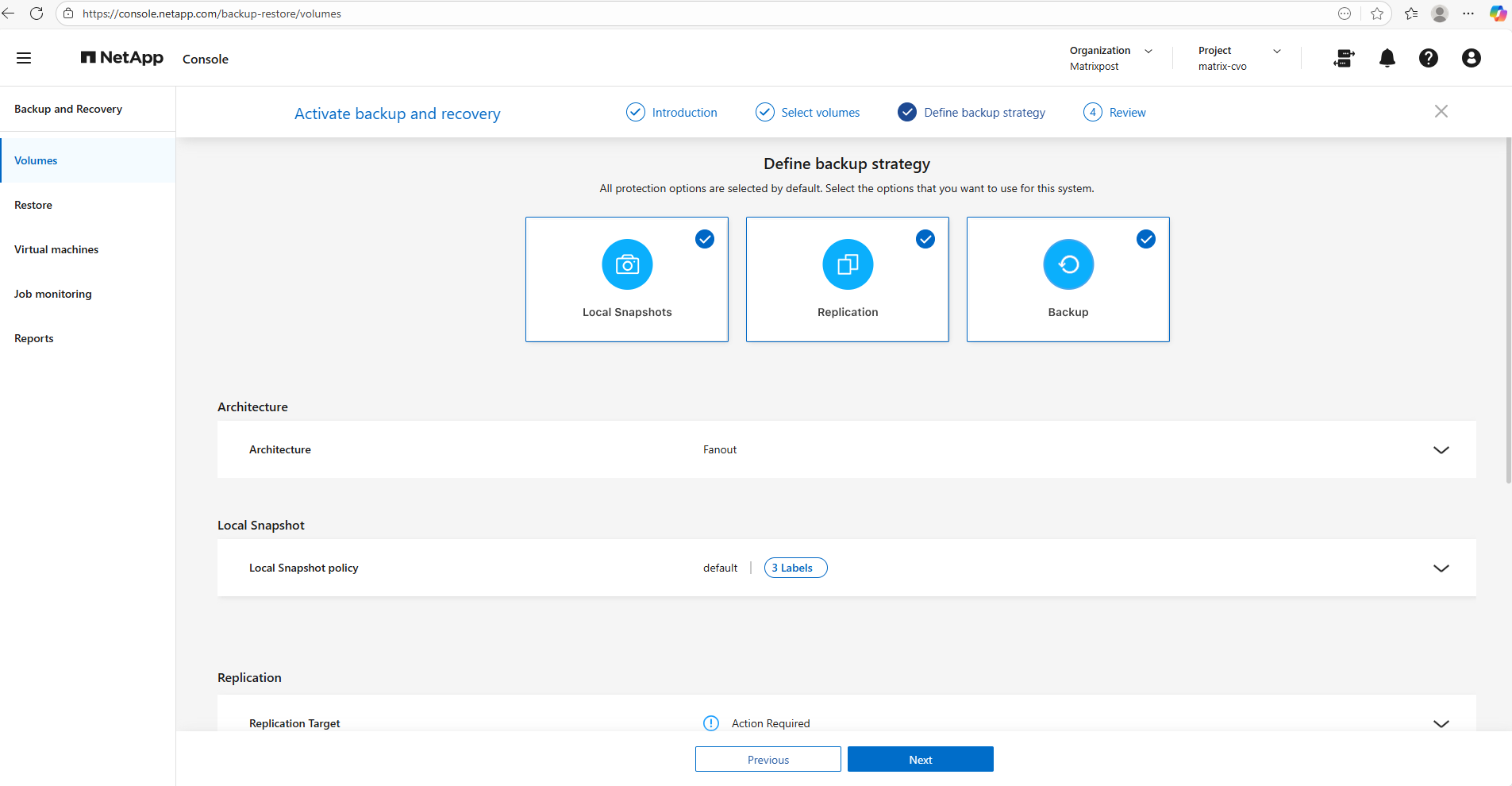Uncheck the Backup option checkmark
Image resolution: width=1512 pixels, height=786 pixels.
click(x=1146, y=239)
